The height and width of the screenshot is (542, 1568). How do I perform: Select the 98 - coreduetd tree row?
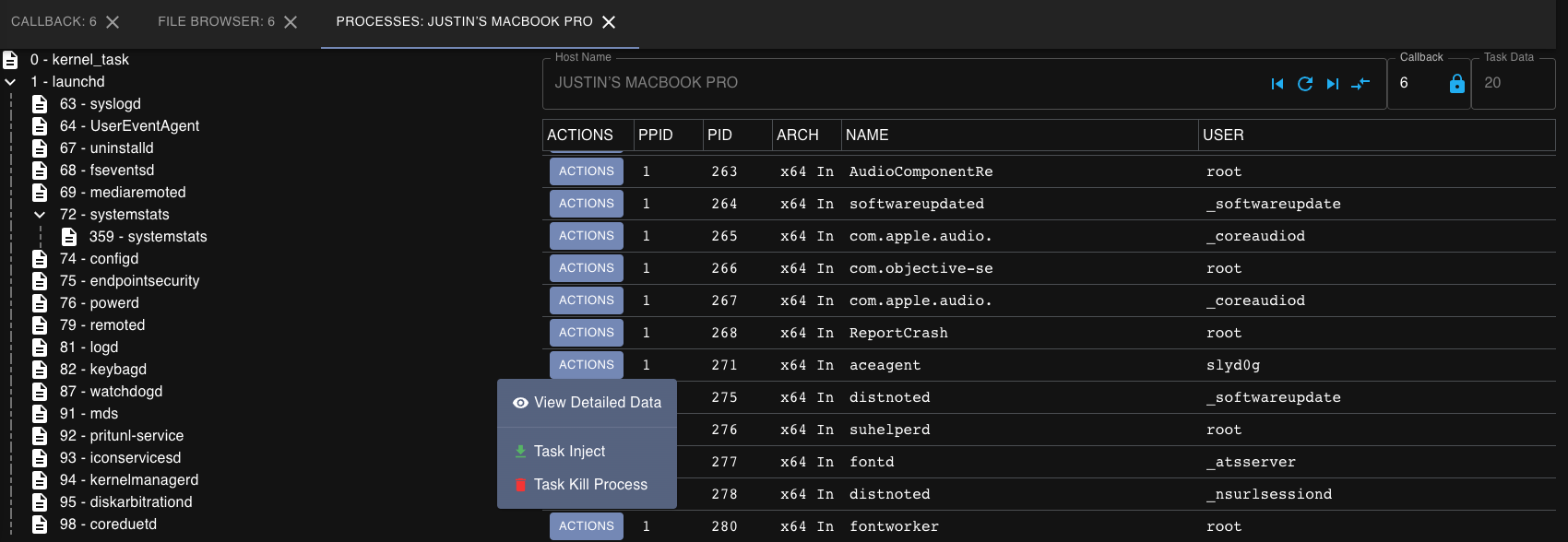pyautogui.click(x=108, y=524)
